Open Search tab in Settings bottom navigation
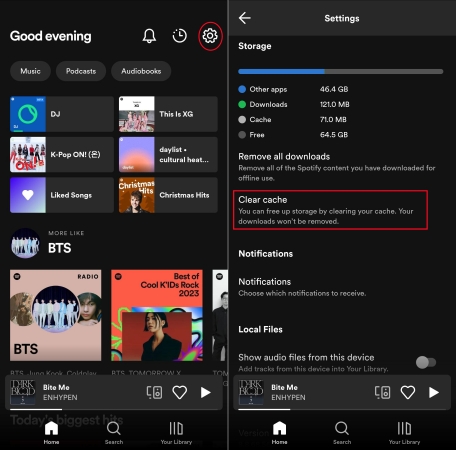 click(342, 433)
